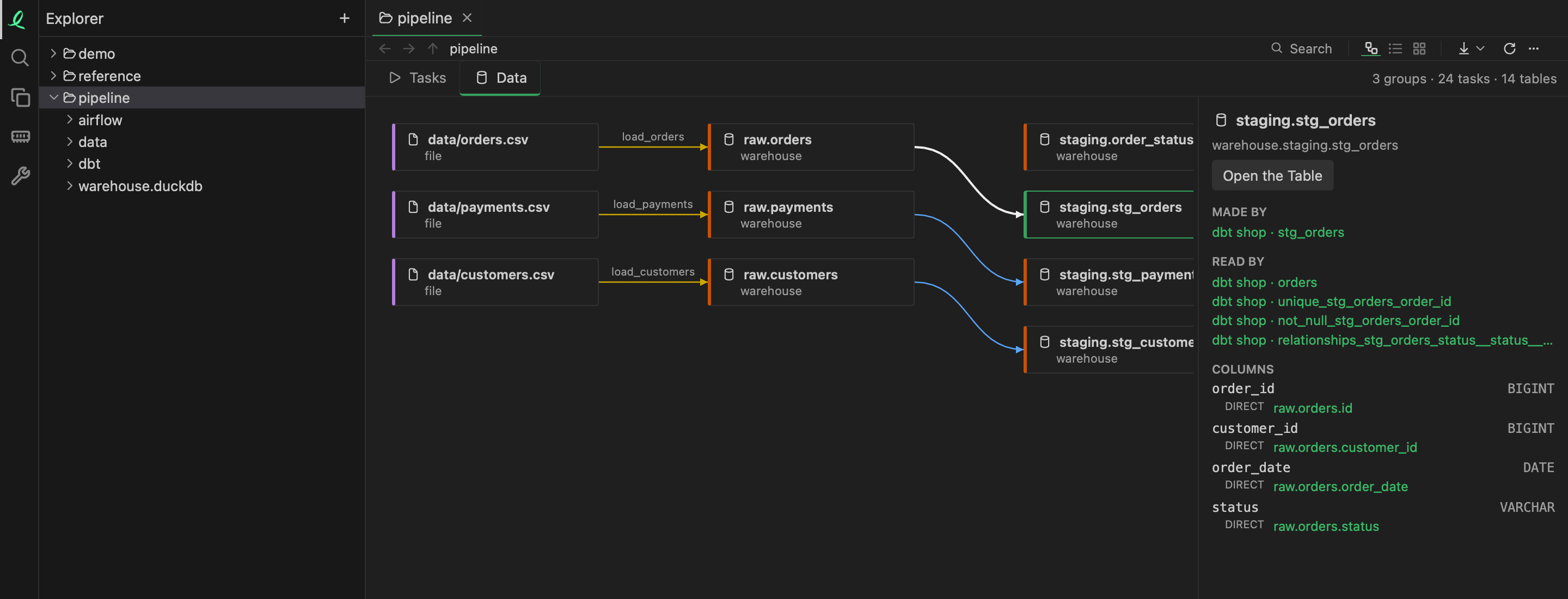Screen dimensions: 1568x599
Task: Open the more options ellipsis menu
Action: click(x=1533, y=48)
